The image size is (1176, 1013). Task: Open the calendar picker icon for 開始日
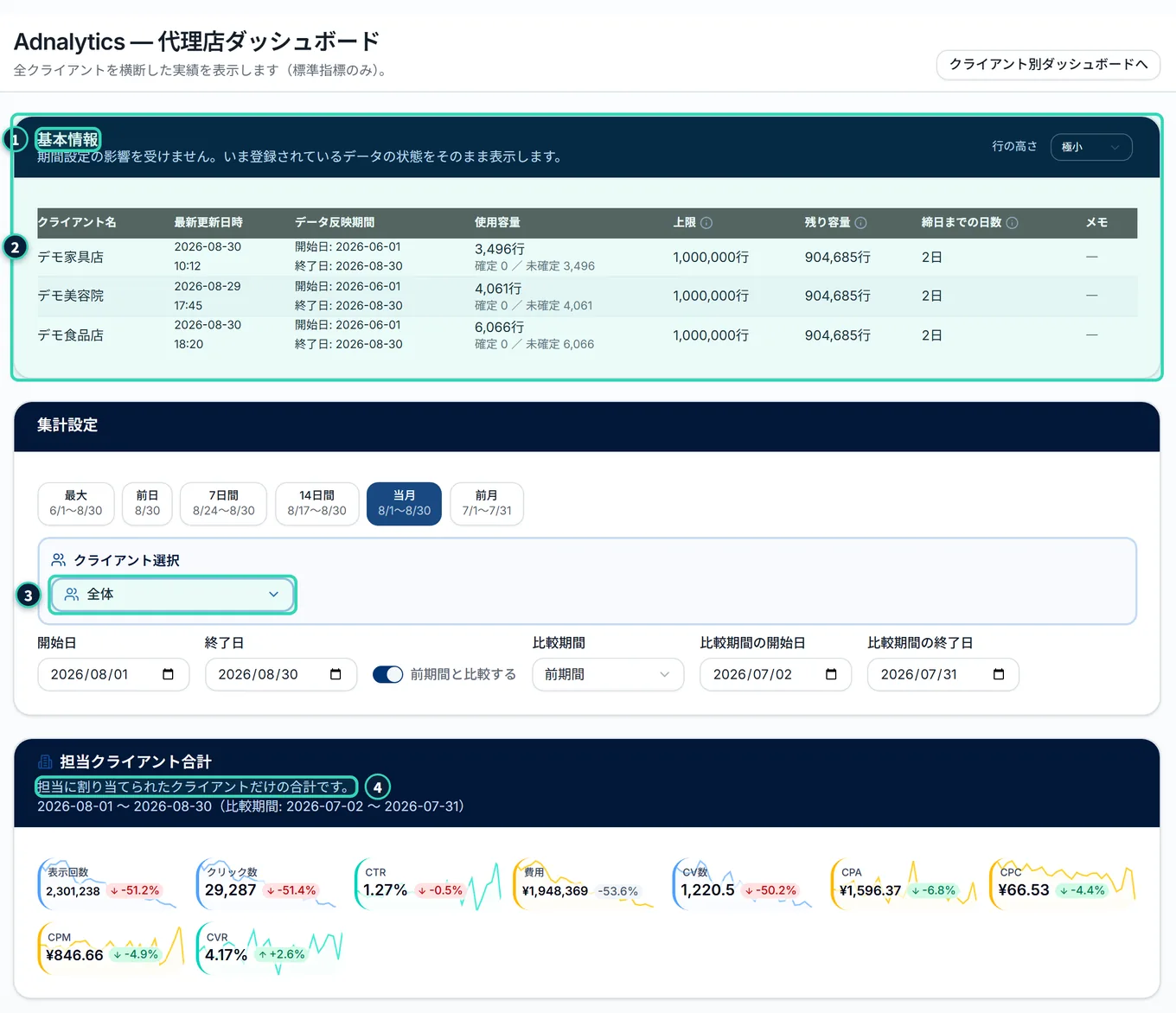click(168, 674)
